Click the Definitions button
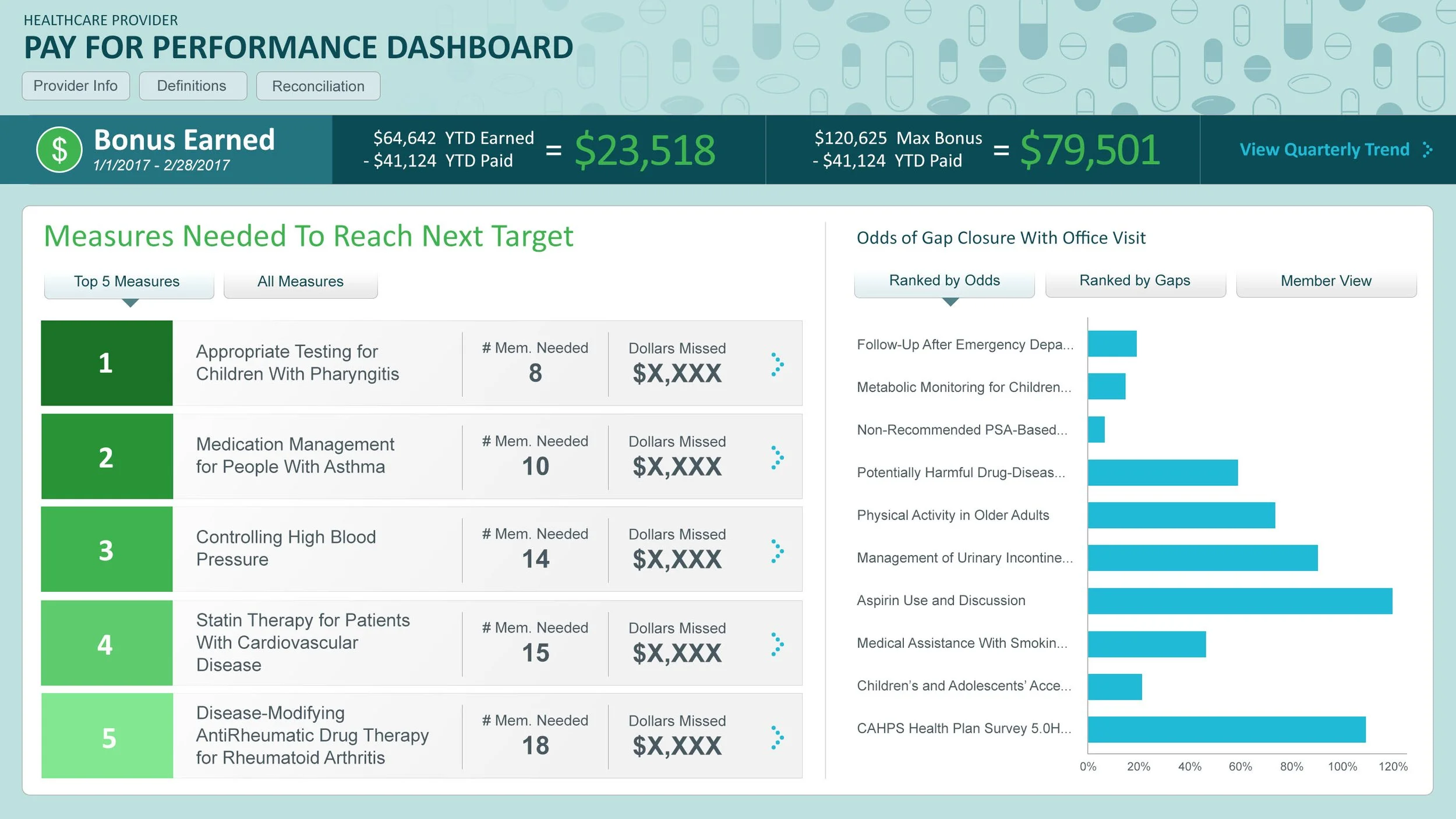Viewport: 1456px width, 819px height. pos(192,86)
